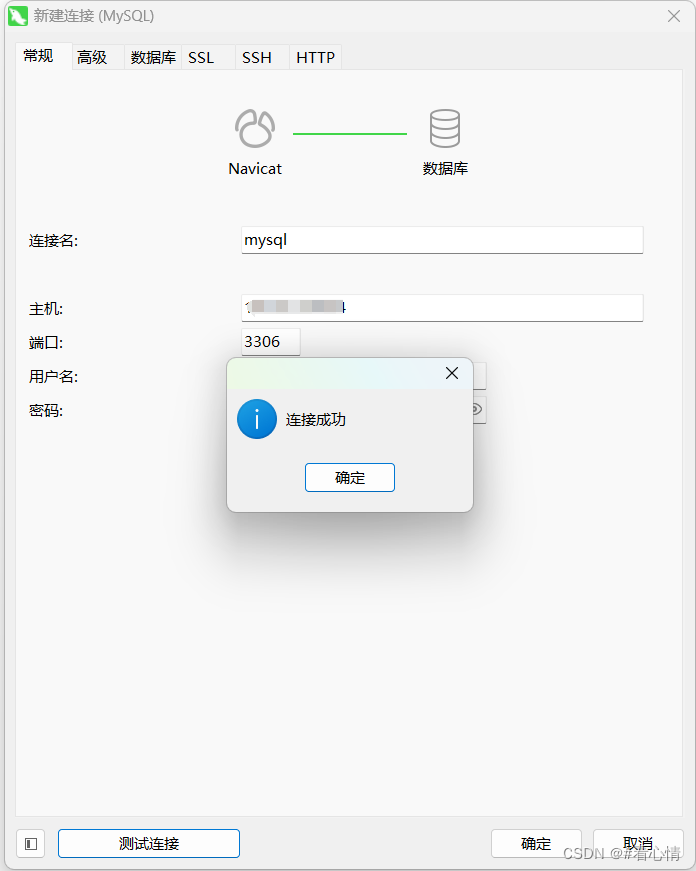Toggle the sidebar panel icon at bottom left
This screenshot has height=871, width=696.
[31, 844]
